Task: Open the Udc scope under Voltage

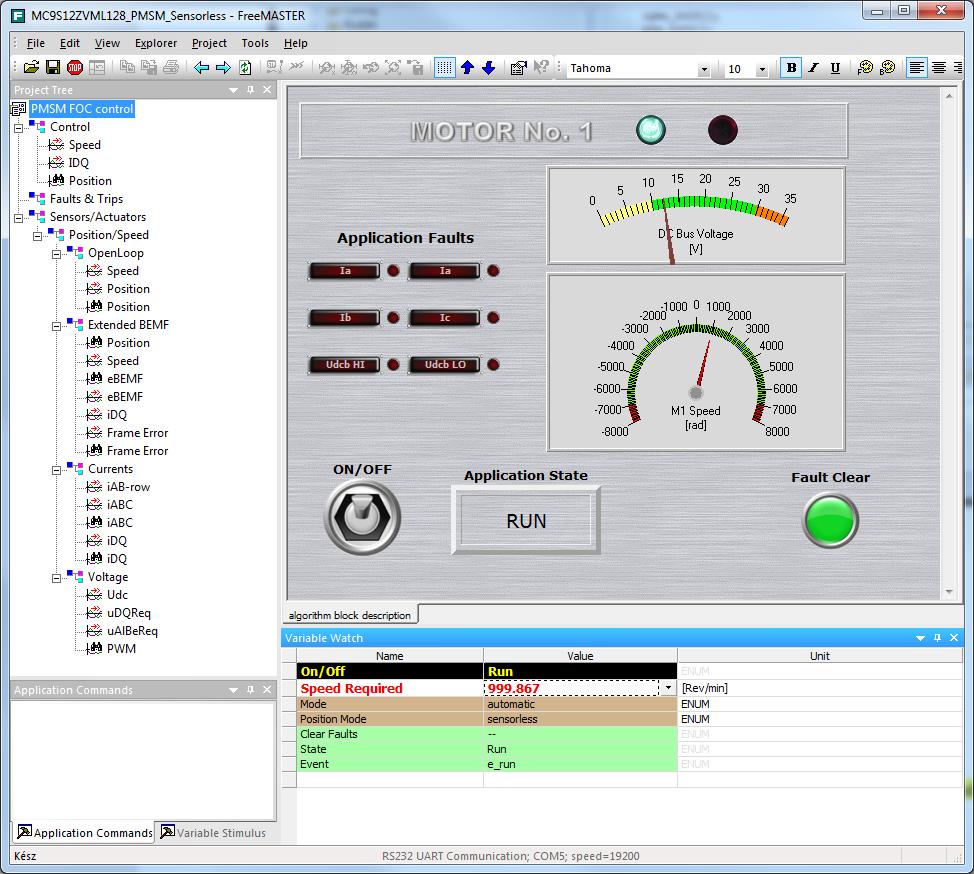Action: (117, 594)
